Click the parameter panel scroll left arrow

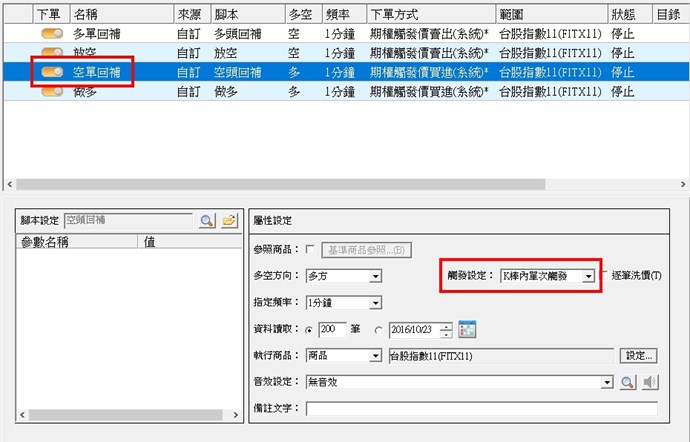[22, 415]
